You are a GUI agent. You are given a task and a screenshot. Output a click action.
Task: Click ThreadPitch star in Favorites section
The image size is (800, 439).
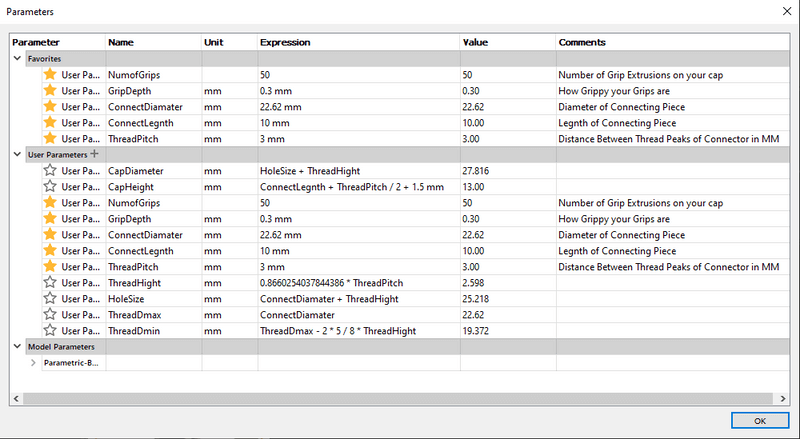click(49, 138)
